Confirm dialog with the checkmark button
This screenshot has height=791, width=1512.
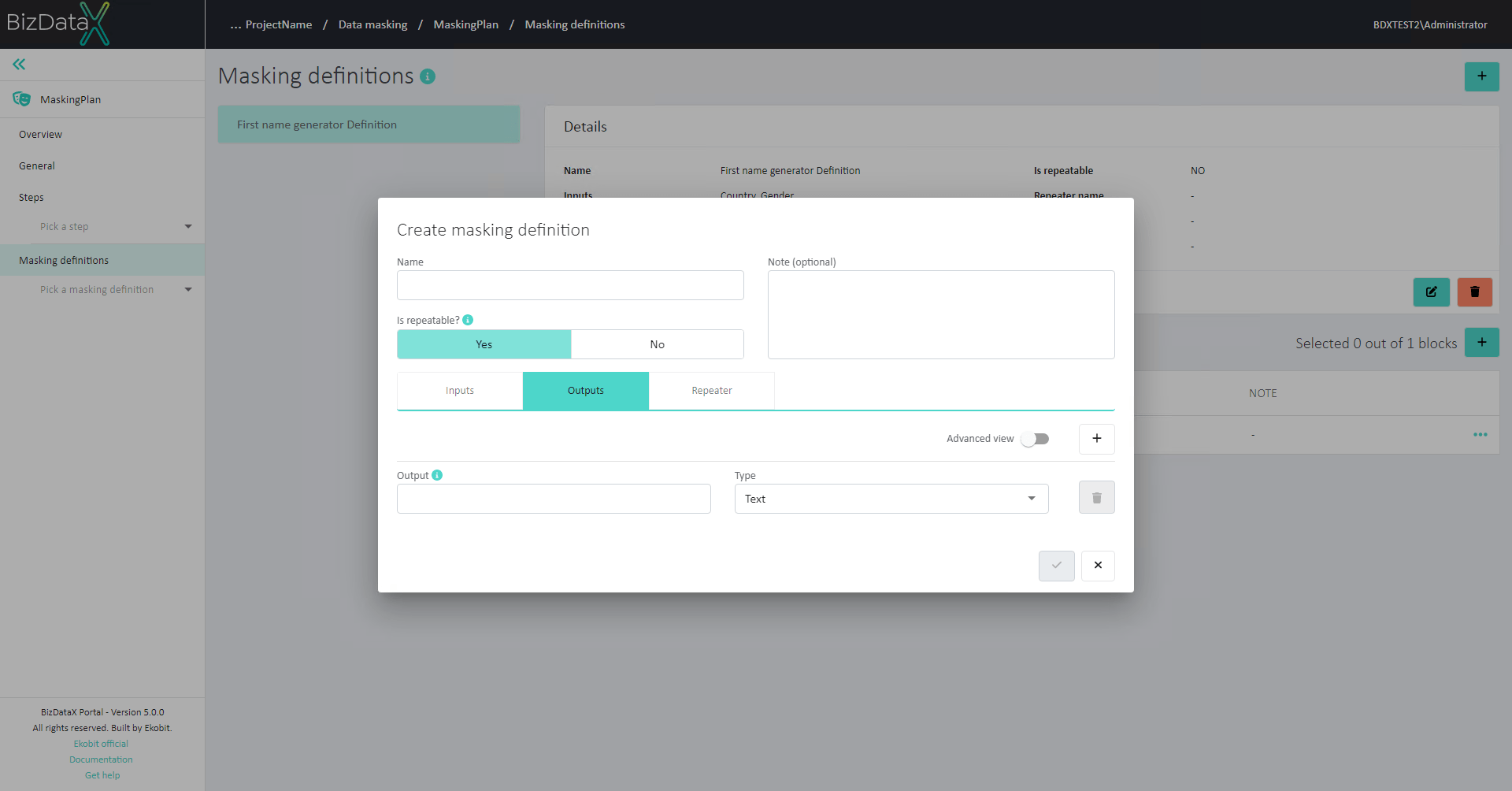tap(1056, 566)
